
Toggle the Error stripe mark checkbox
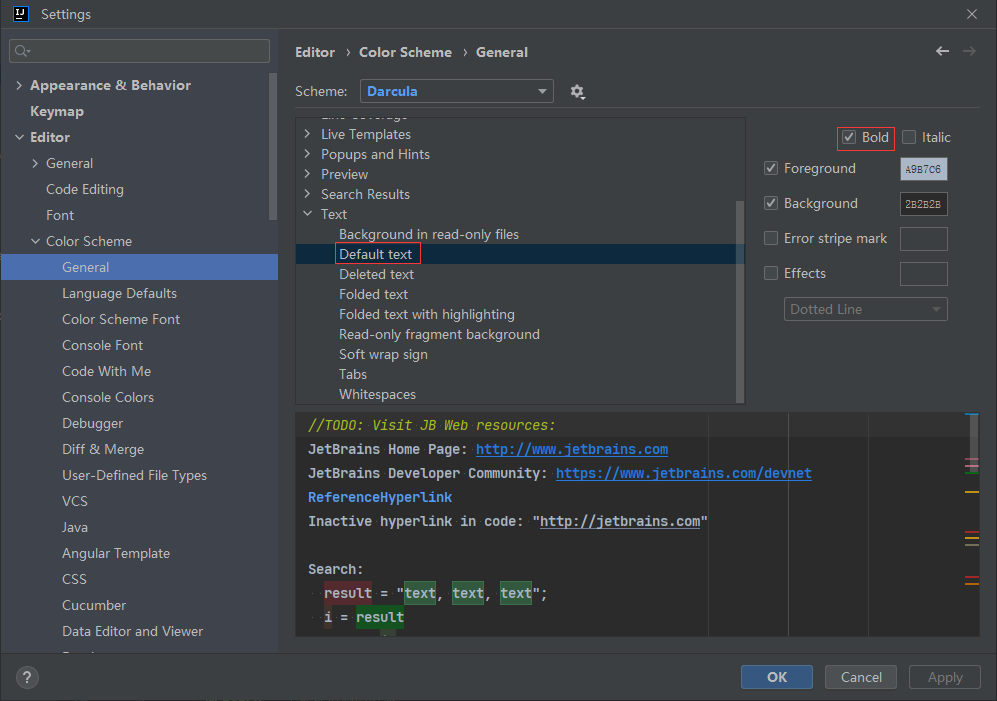[x=771, y=238]
